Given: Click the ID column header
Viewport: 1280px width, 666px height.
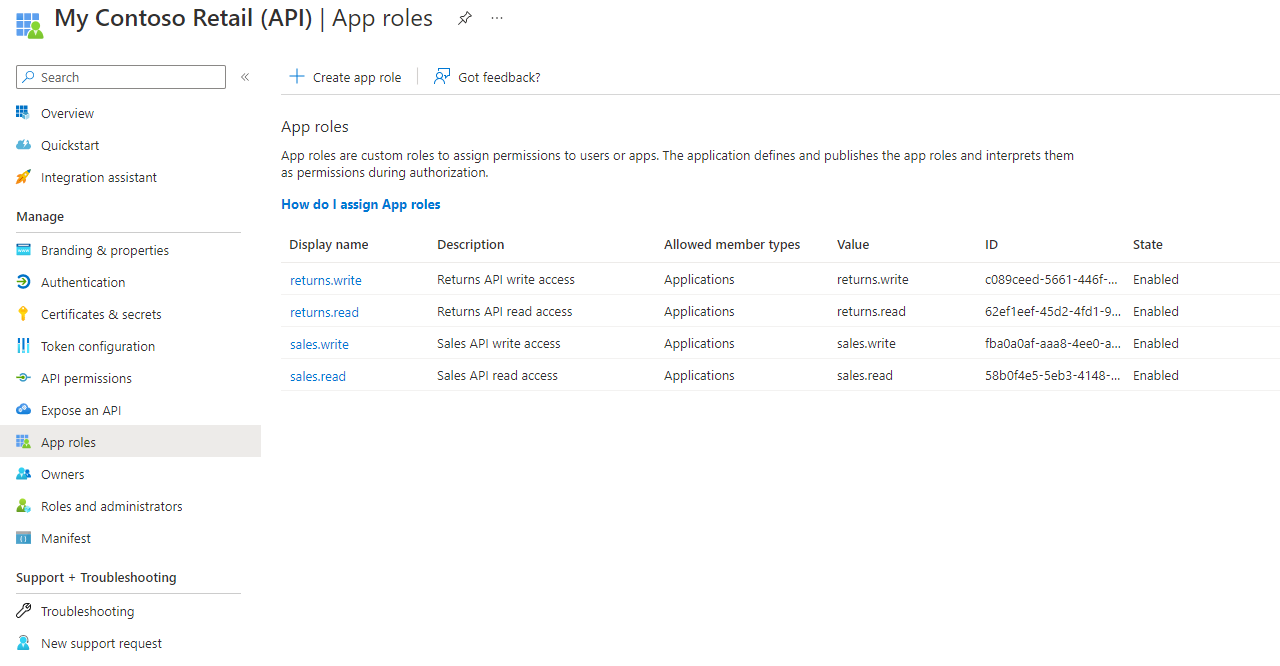Looking at the screenshot, I should pos(991,244).
